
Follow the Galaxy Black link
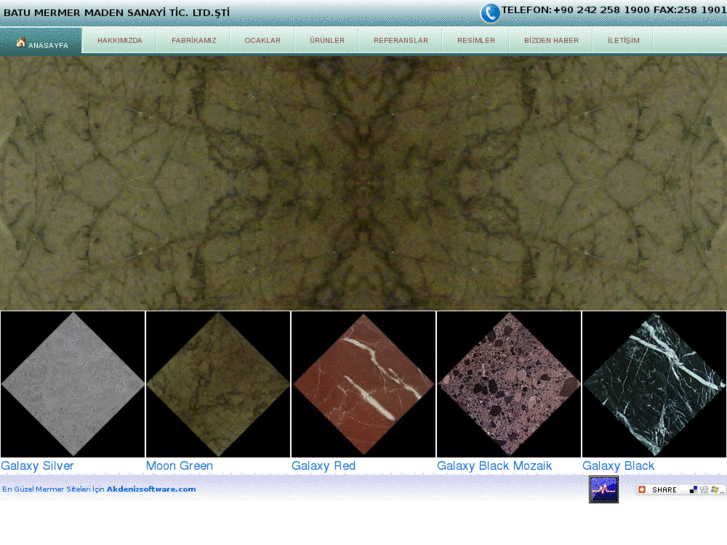[618, 466]
